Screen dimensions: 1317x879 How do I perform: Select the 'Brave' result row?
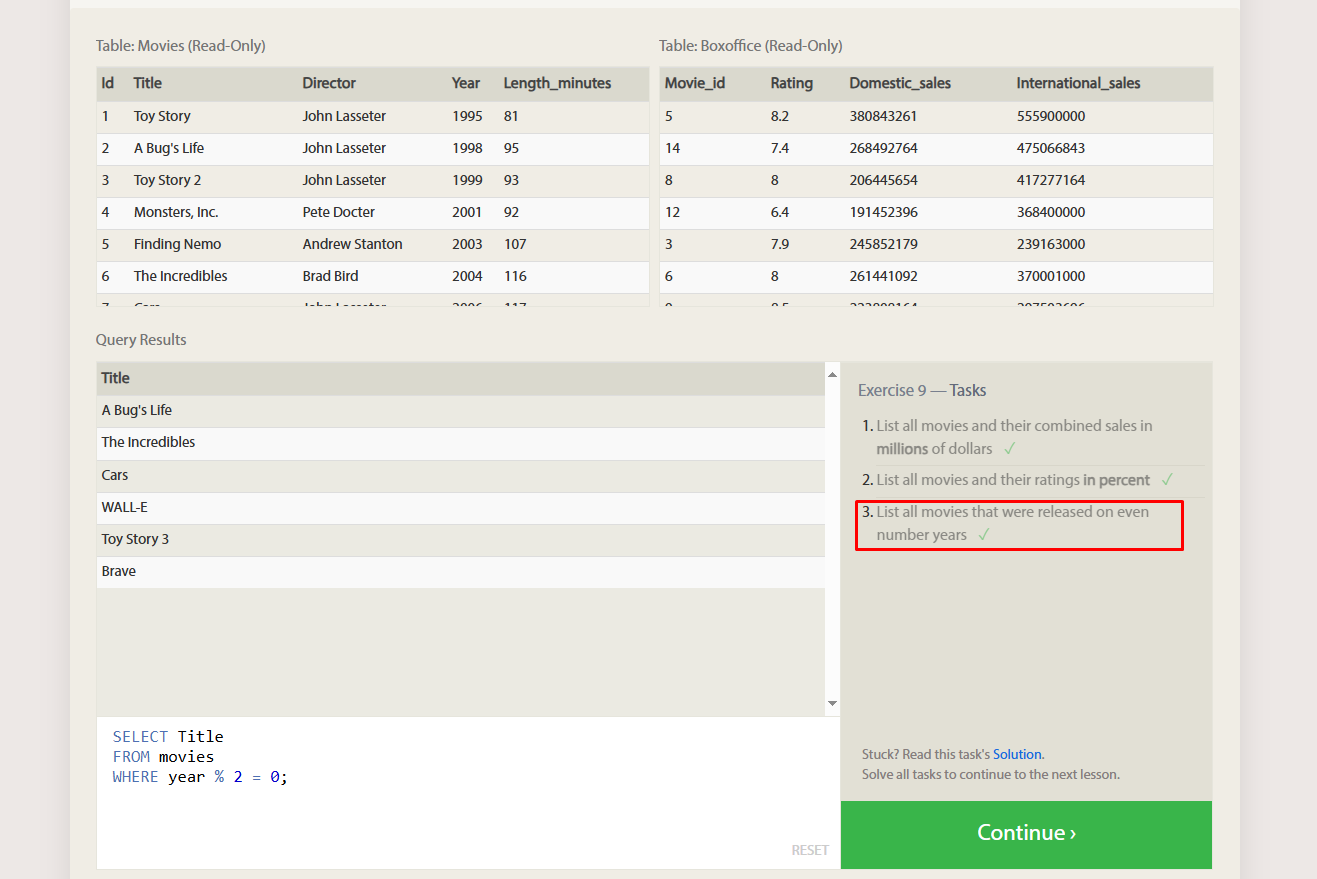coord(461,571)
